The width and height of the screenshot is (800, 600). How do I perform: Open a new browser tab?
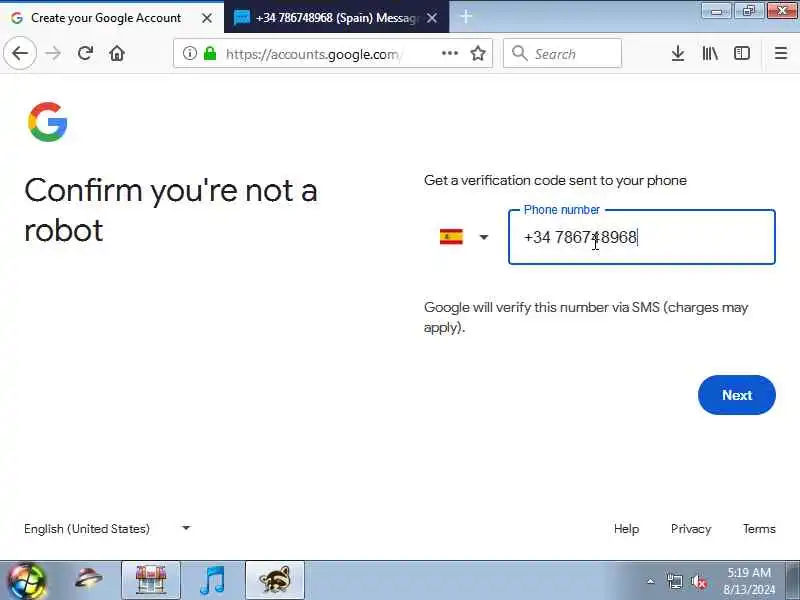coord(465,17)
